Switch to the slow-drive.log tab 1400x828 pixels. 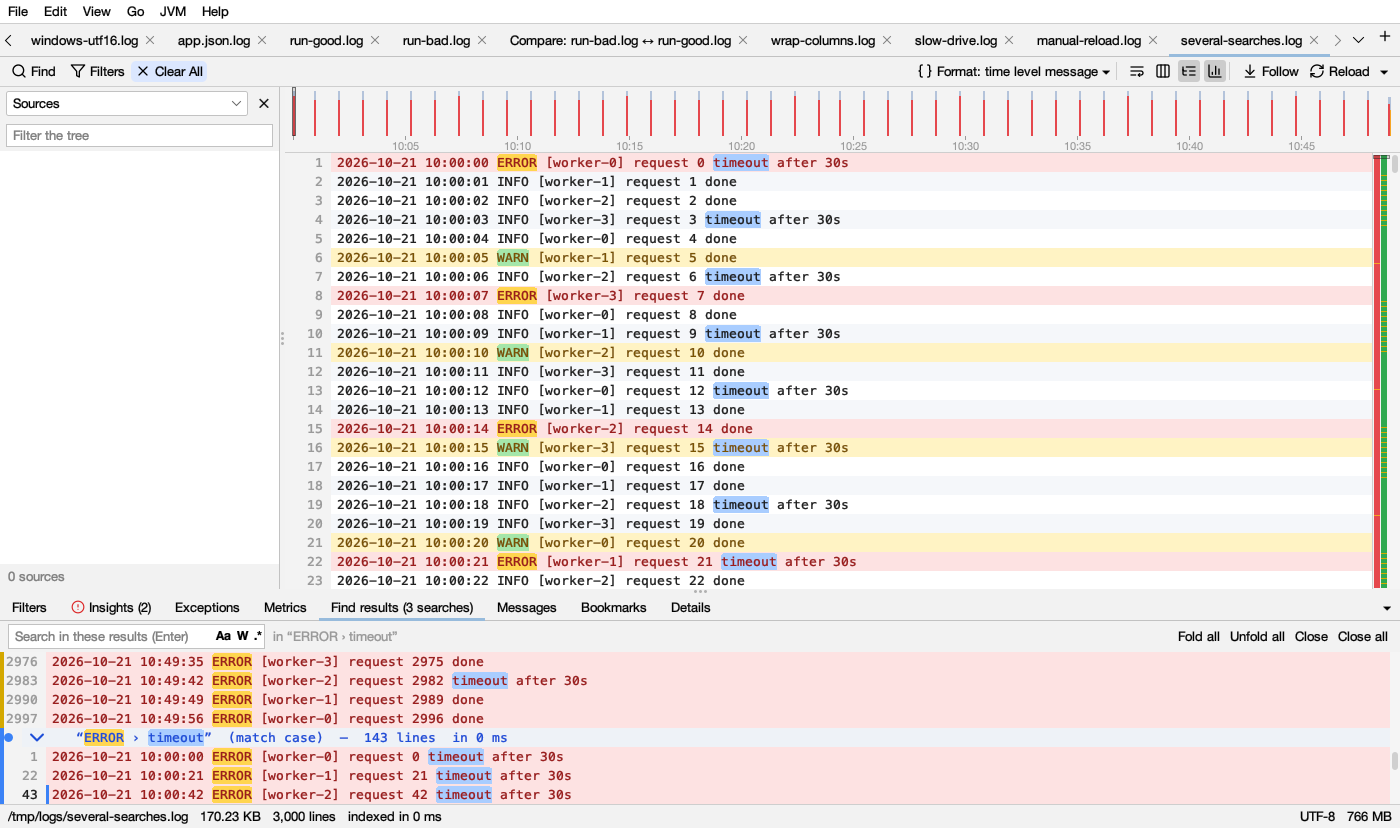(955, 40)
